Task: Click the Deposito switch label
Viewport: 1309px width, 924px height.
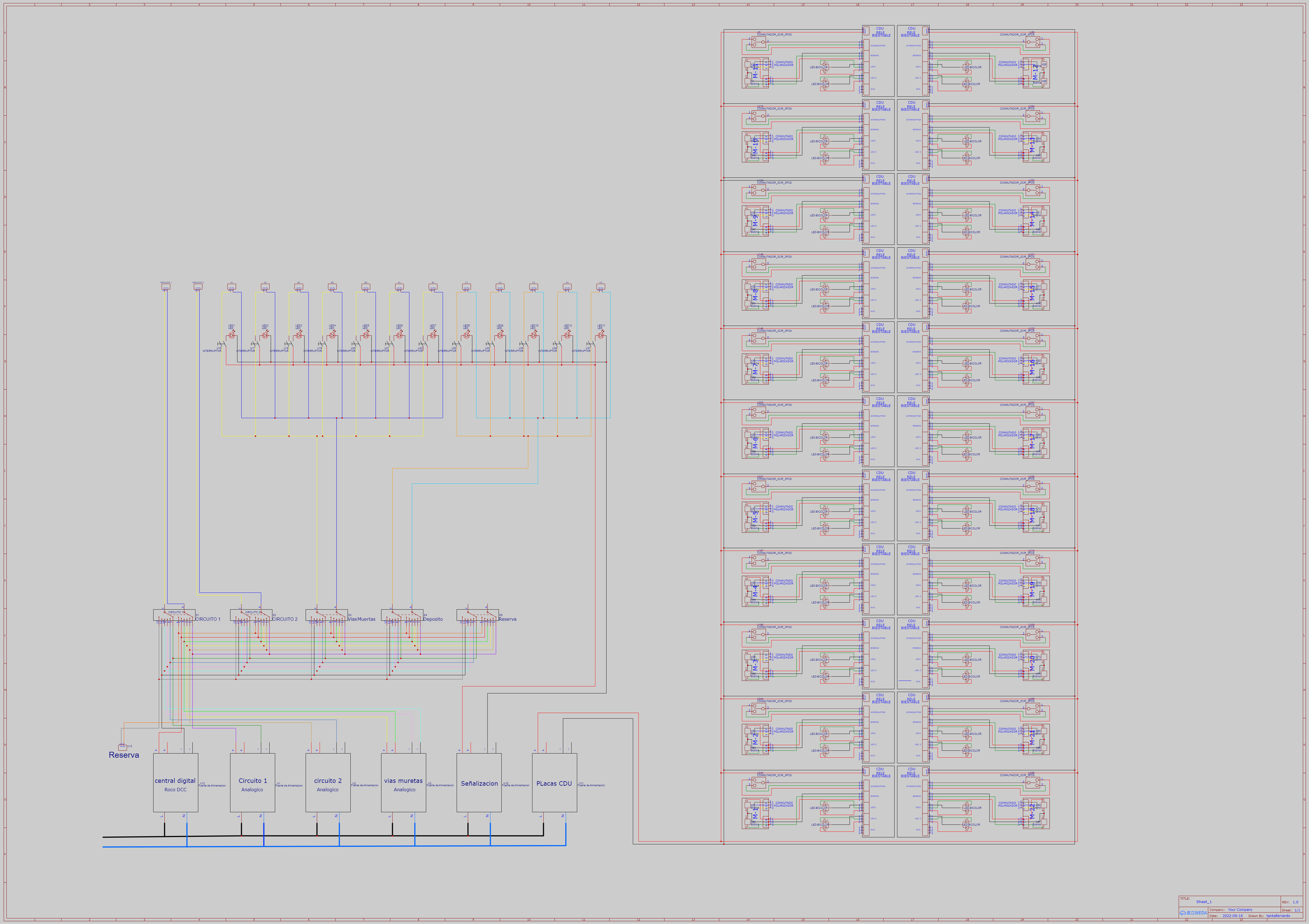Action: (x=433, y=619)
